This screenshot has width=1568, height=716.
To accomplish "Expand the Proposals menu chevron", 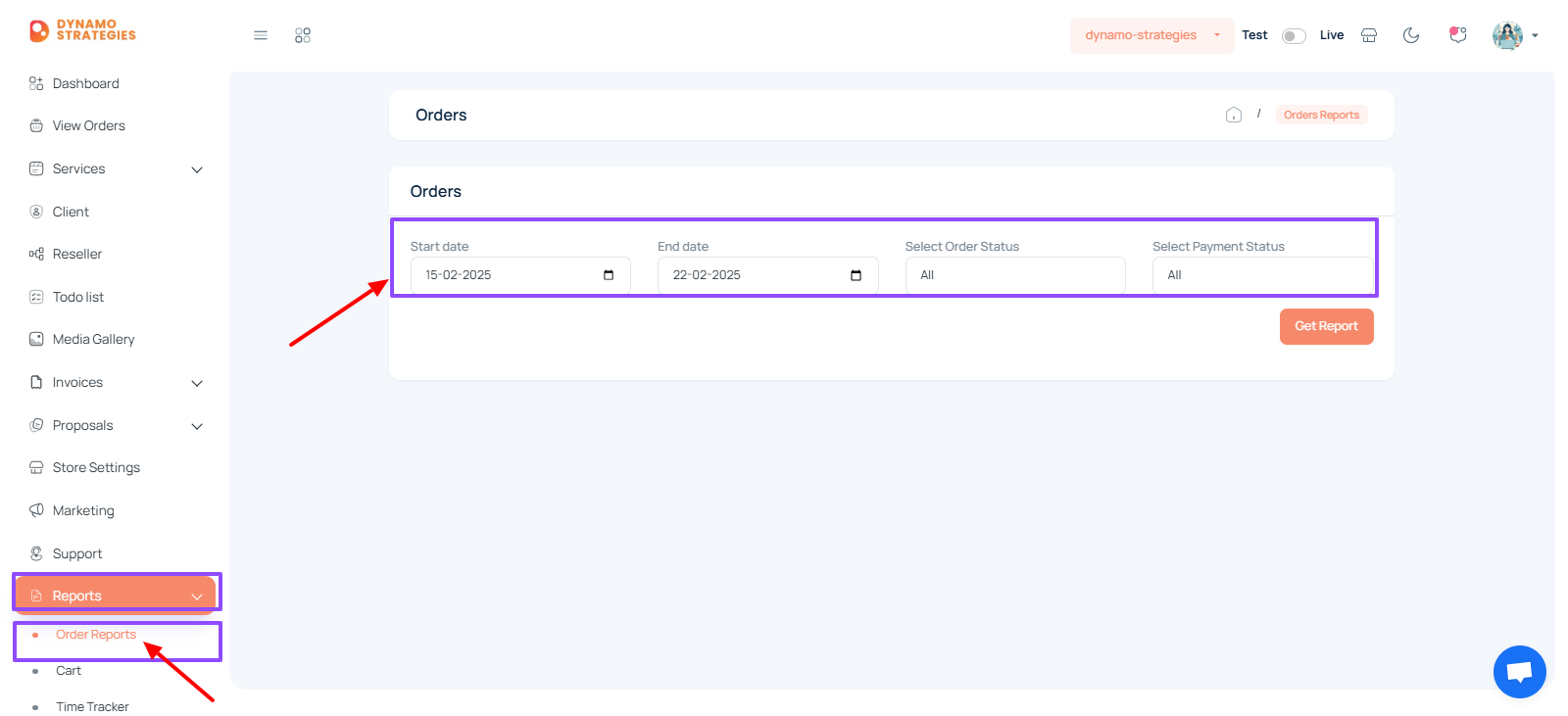I will point(197,426).
